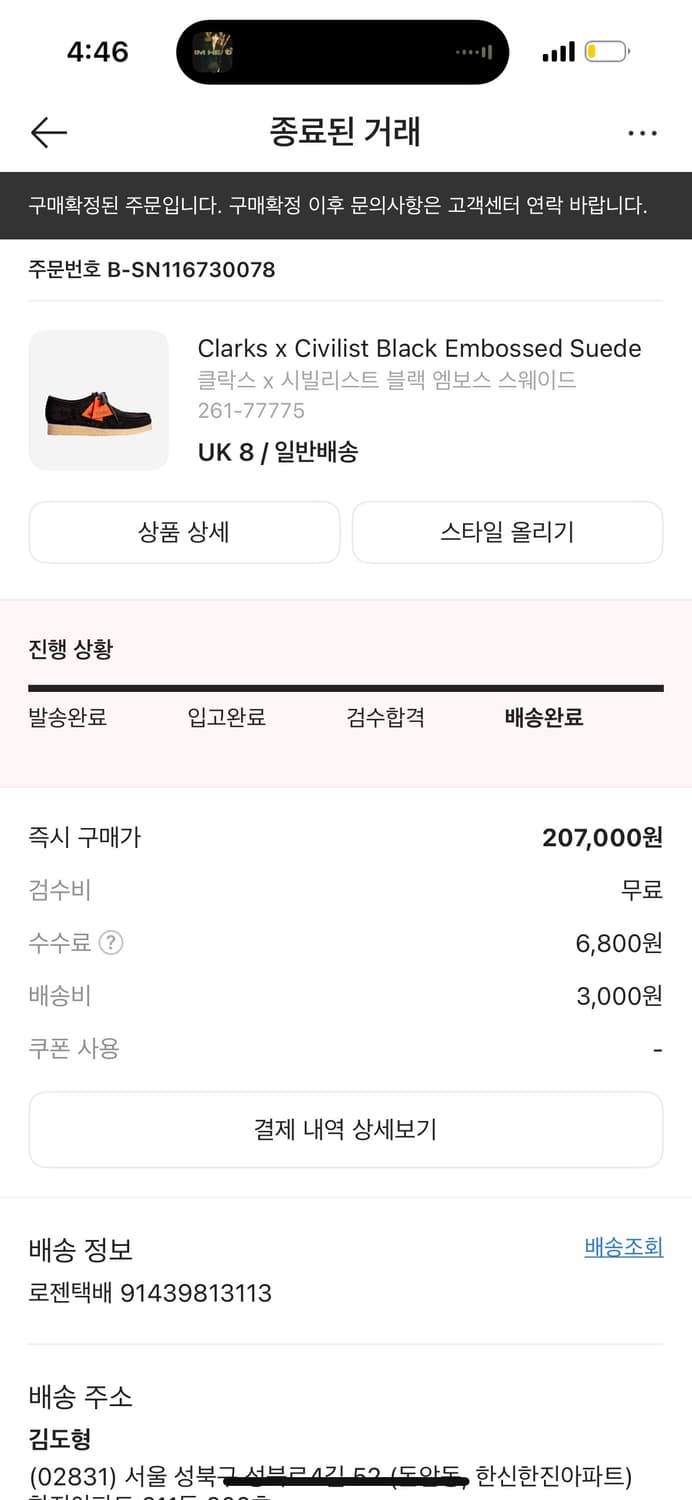
Task: Tap the Clarks x Civilist product title
Action: pyautogui.click(x=419, y=348)
